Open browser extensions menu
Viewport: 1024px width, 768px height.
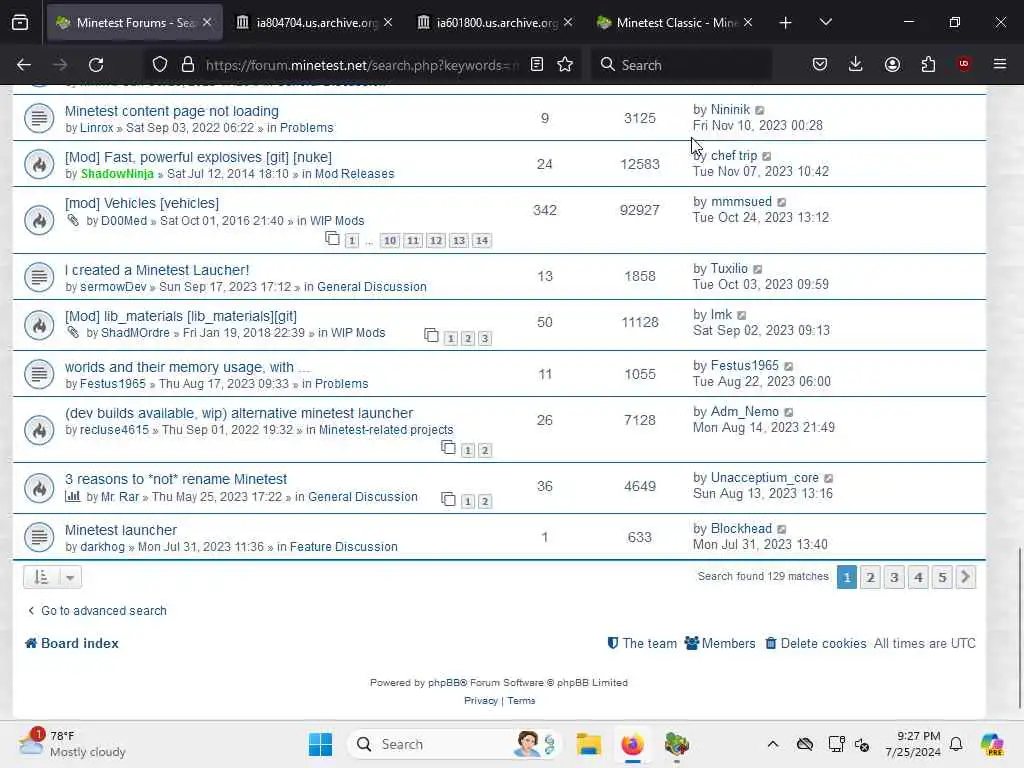point(928,65)
